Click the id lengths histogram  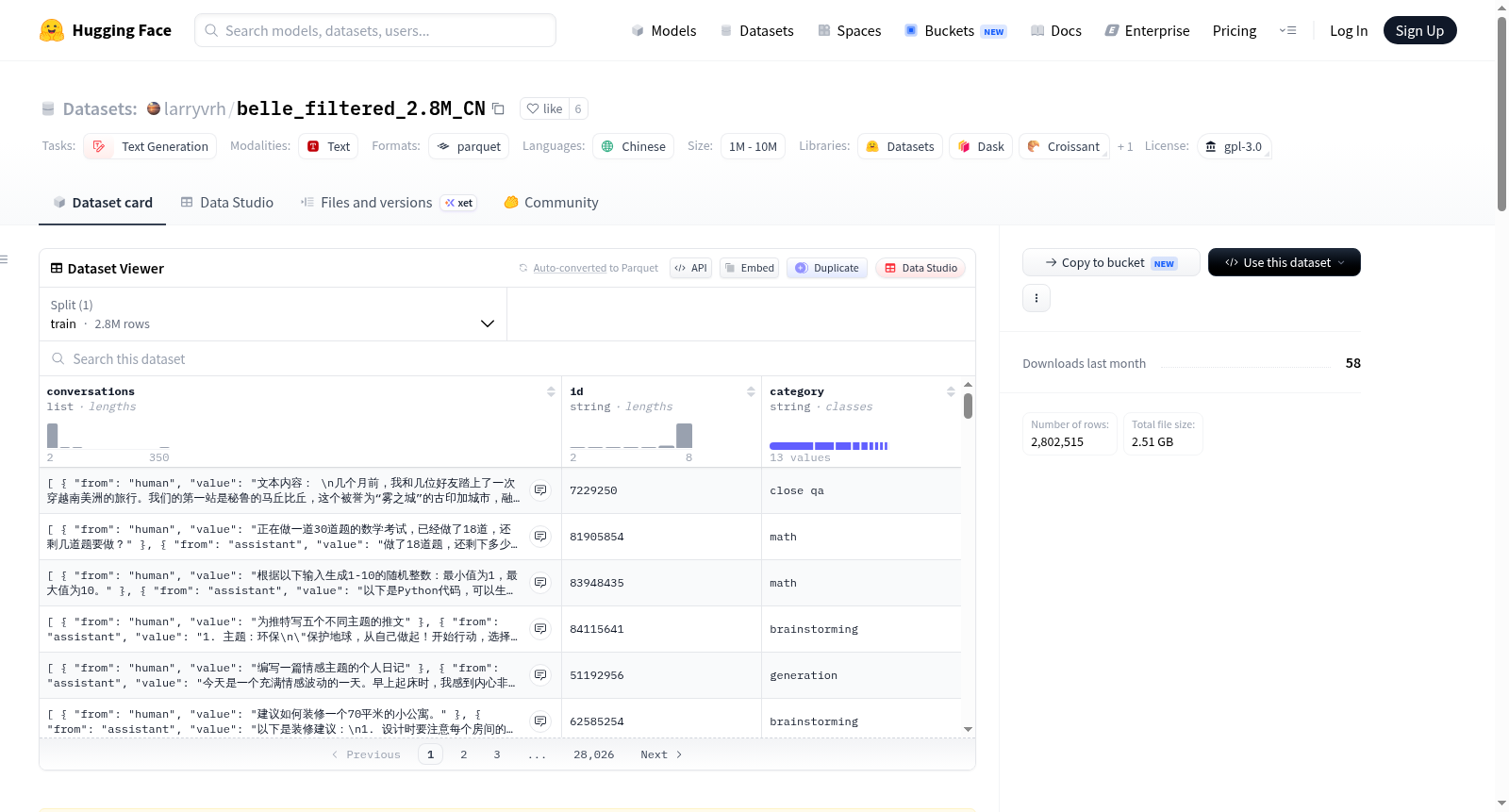(631, 435)
